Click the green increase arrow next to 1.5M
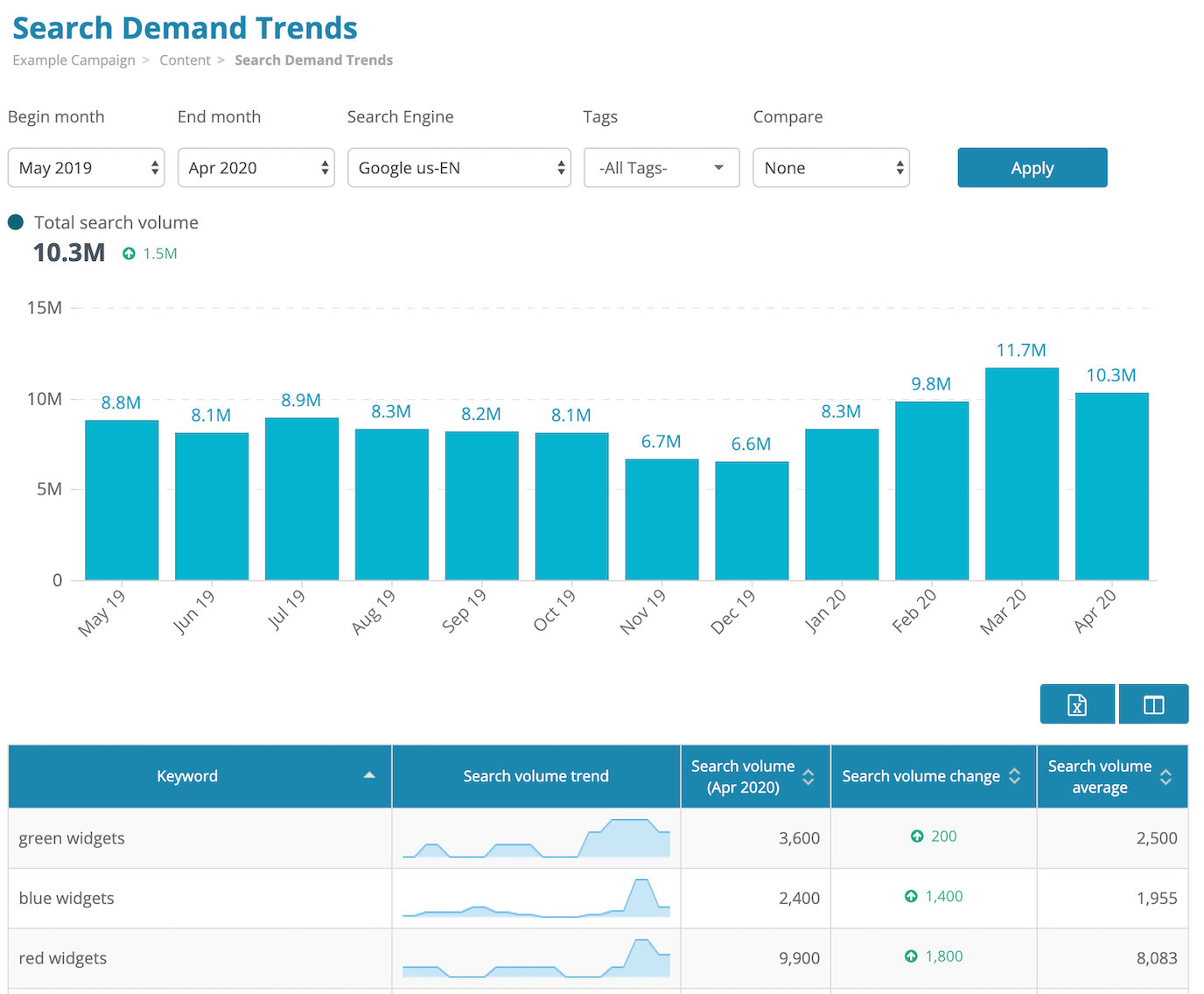 pos(128,253)
